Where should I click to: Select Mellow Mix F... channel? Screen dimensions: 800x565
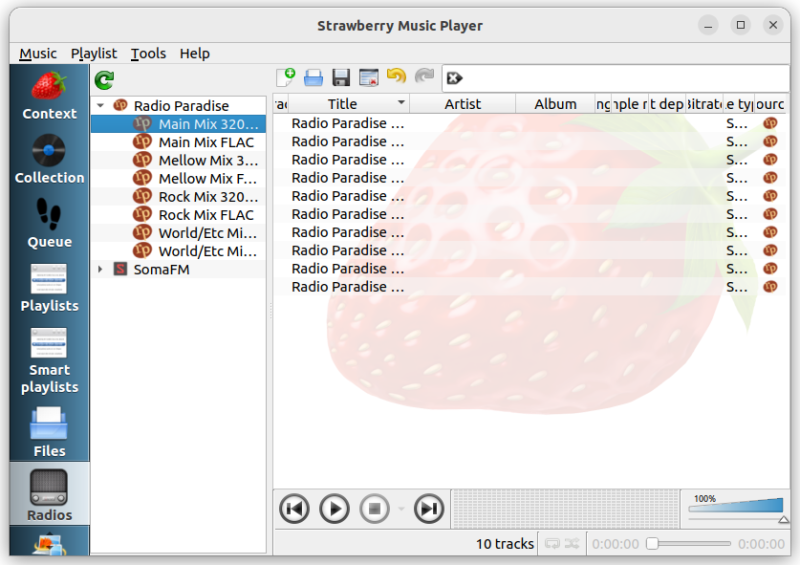tap(179, 179)
